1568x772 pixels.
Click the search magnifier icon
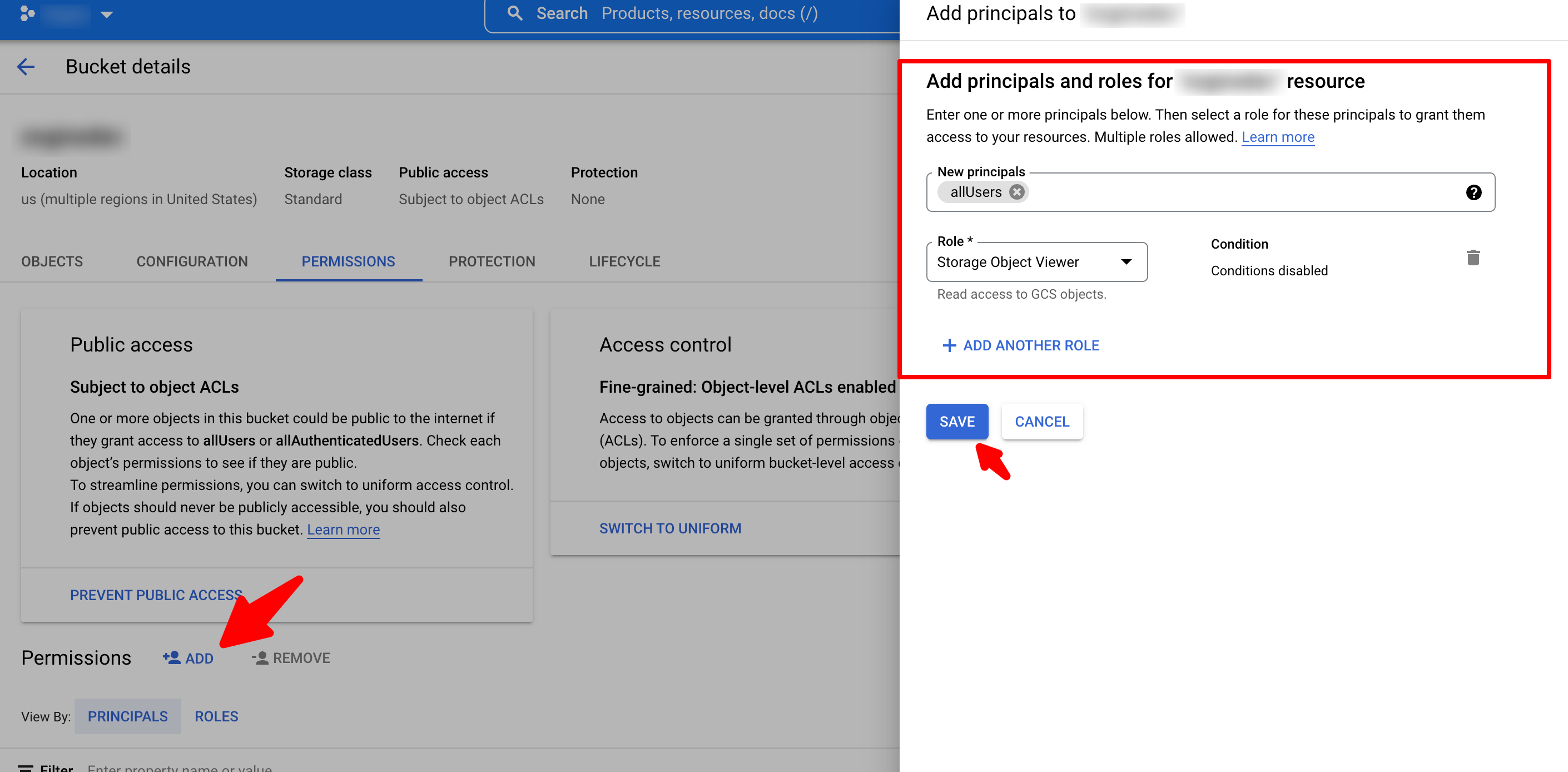pyautogui.click(x=514, y=13)
